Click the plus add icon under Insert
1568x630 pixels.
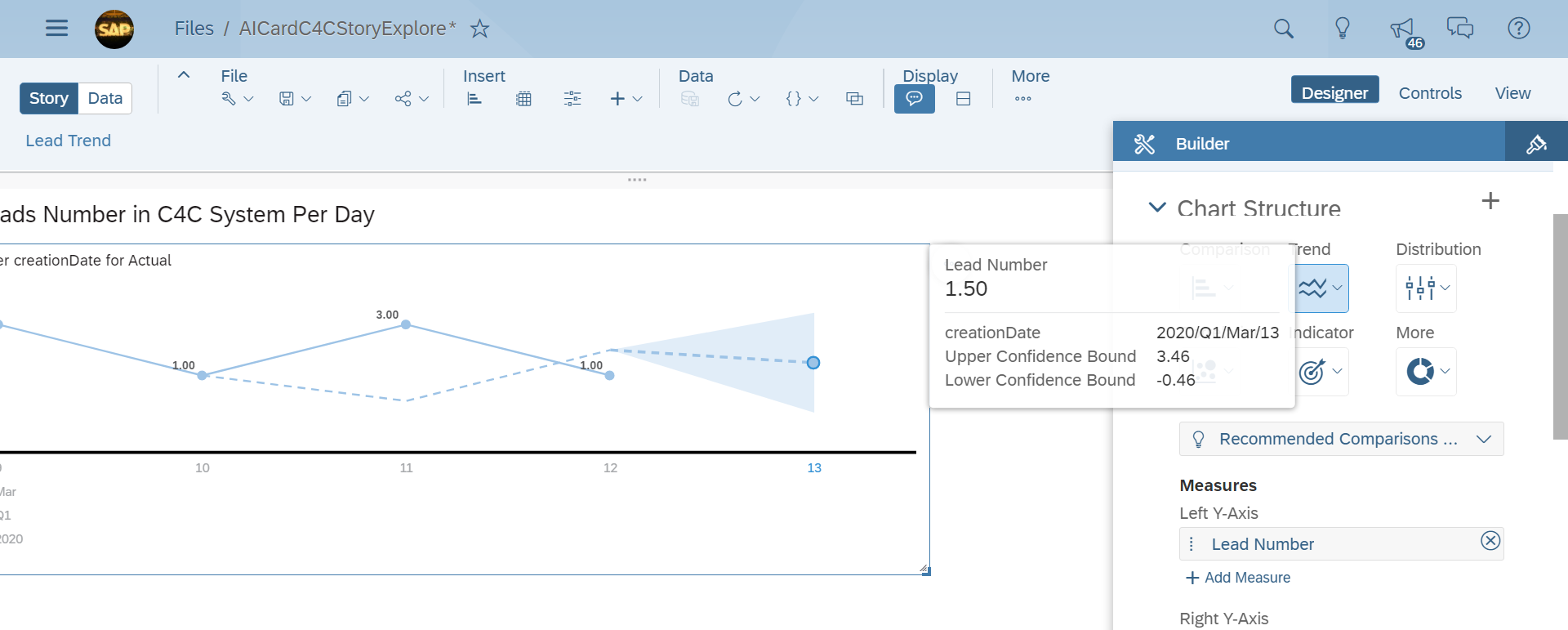[617, 99]
